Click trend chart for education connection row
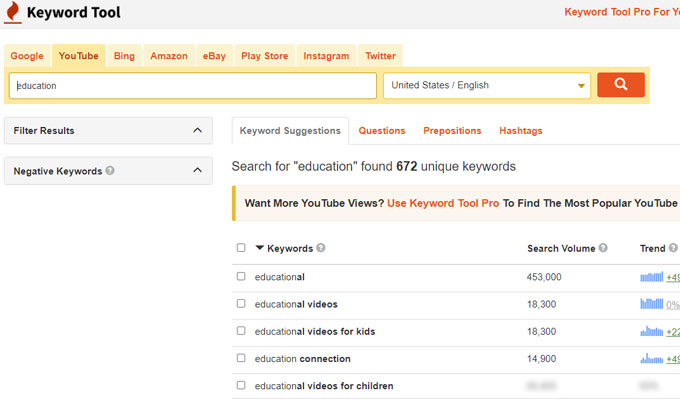680x400 pixels. [651, 359]
